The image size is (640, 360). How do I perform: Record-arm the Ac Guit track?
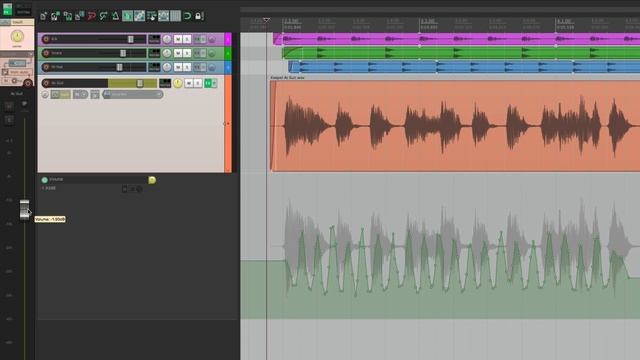click(x=46, y=83)
